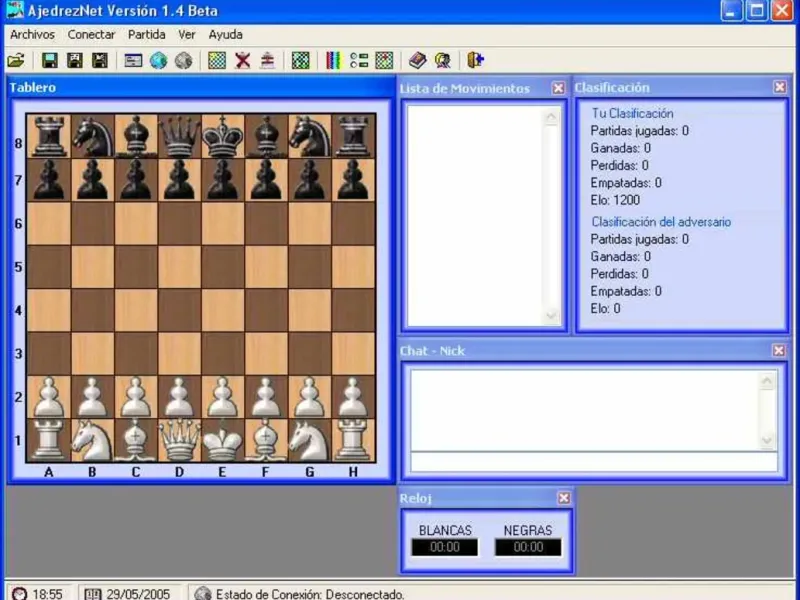The height and width of the screenshot is (600, 800).
Task: Select the white bishop on F1
Action: point(266,440)
